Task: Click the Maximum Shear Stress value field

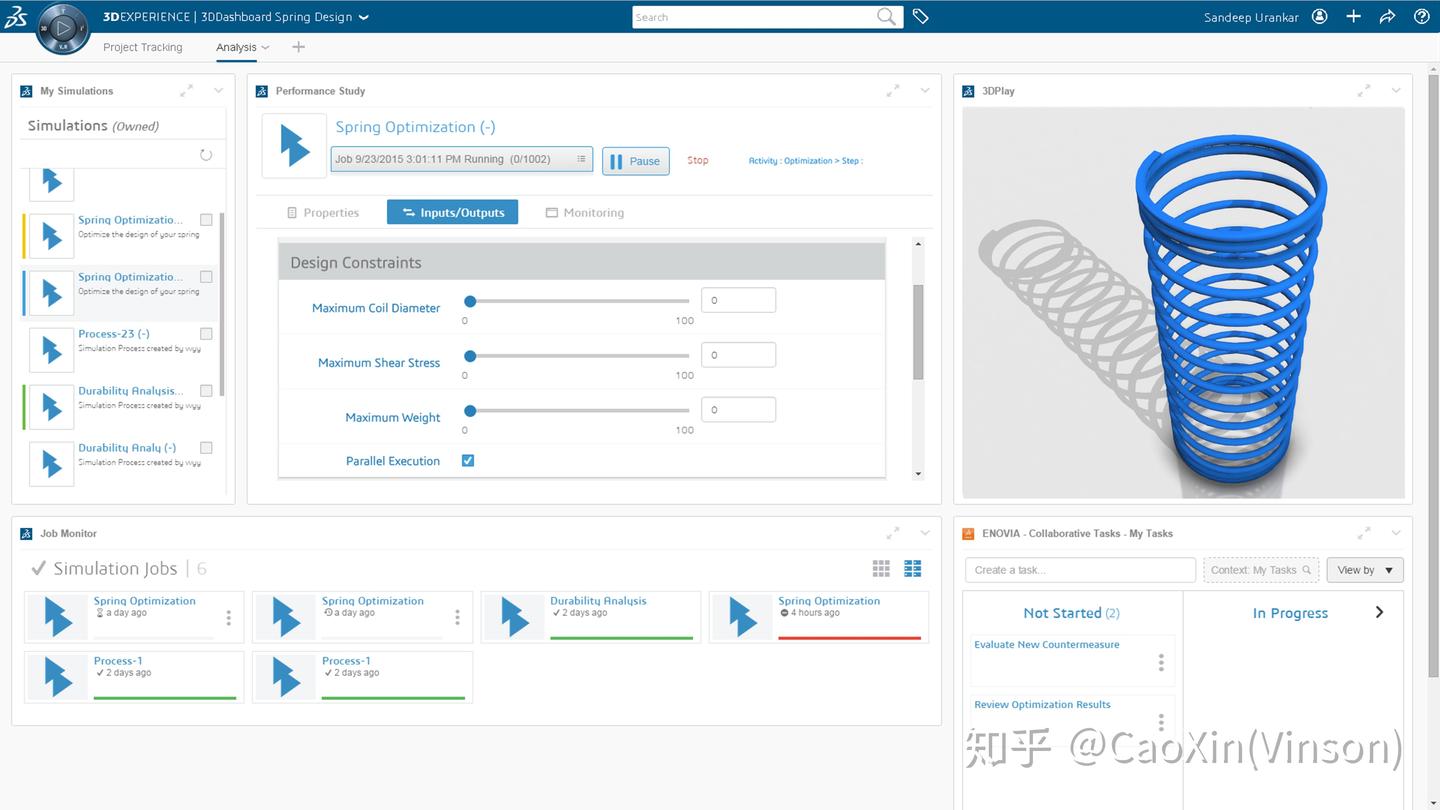Action: coord(738,355)
